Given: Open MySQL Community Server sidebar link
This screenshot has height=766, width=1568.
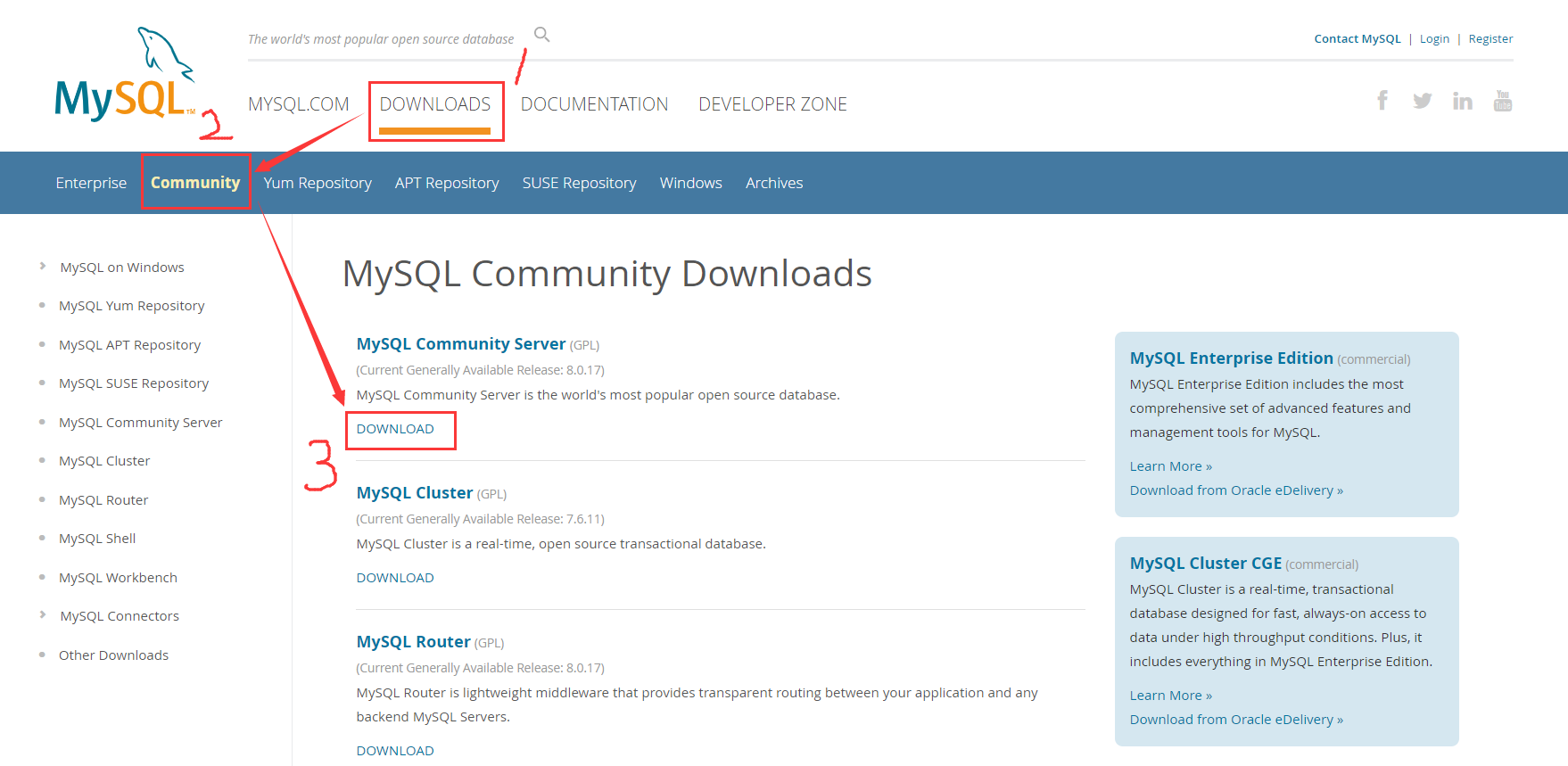Looking at the screenshot, I should click(x=141, y=423).
